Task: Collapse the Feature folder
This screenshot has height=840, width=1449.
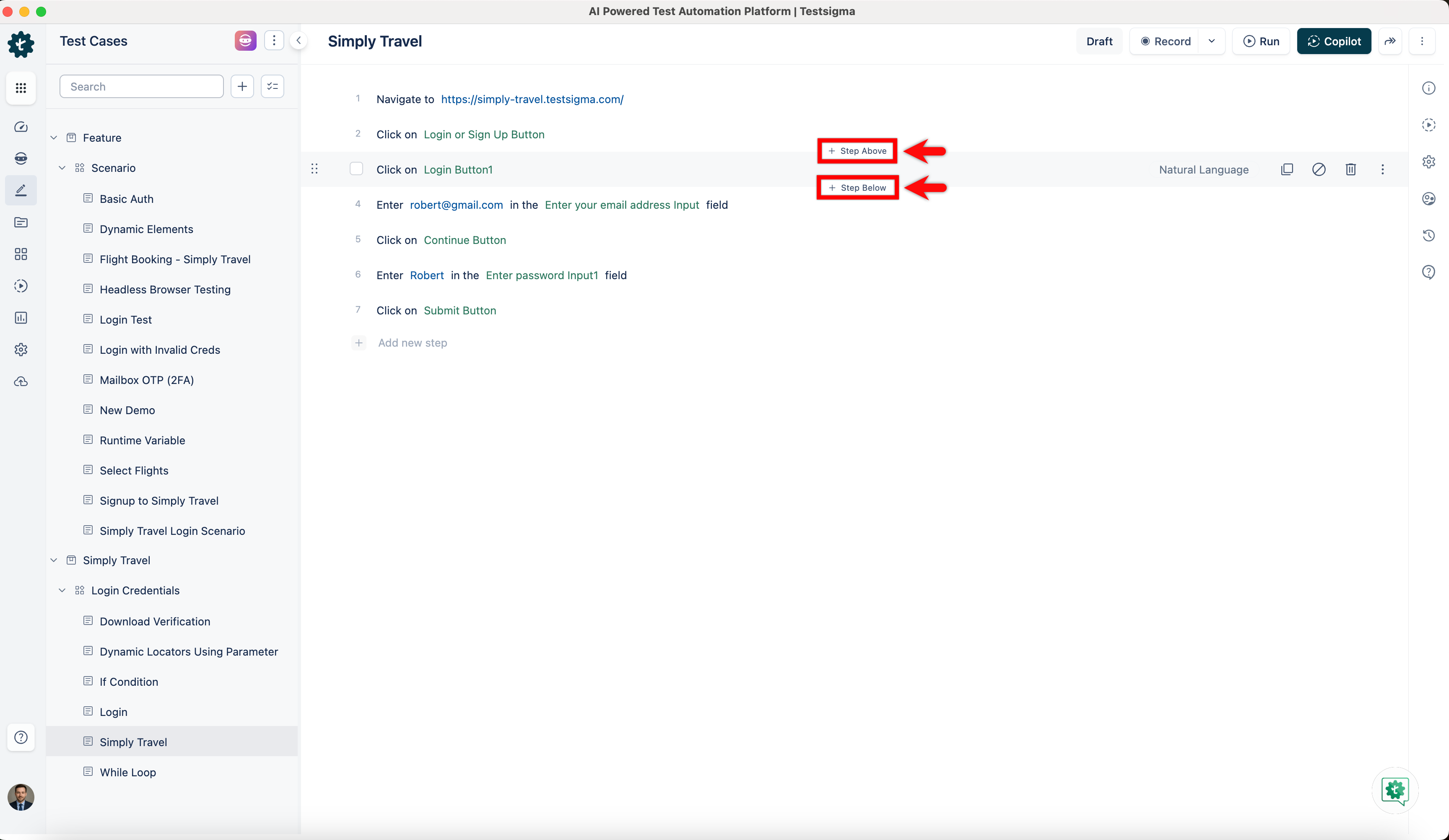Action: [x=54, y=137]
